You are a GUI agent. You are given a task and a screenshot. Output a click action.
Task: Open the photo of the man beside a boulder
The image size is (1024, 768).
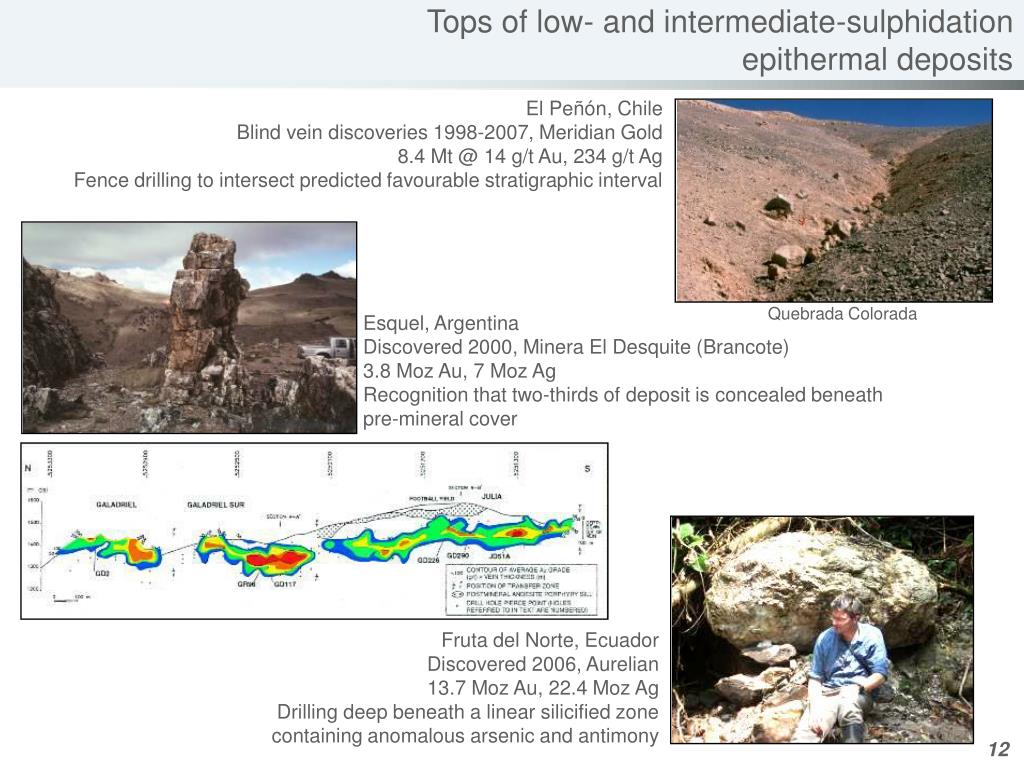822,630
